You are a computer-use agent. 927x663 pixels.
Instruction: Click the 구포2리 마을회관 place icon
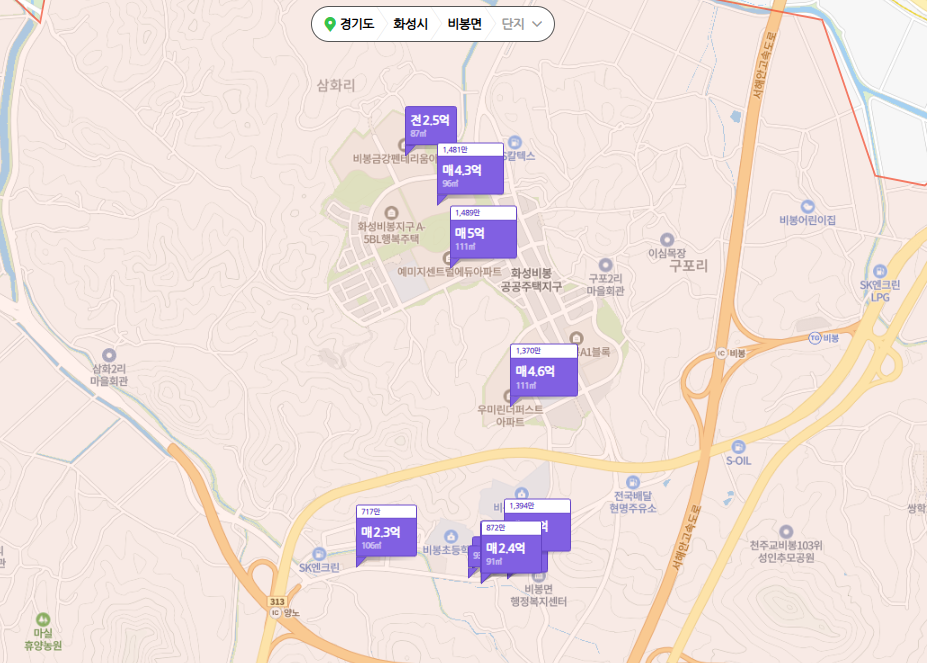click(605, 264)
